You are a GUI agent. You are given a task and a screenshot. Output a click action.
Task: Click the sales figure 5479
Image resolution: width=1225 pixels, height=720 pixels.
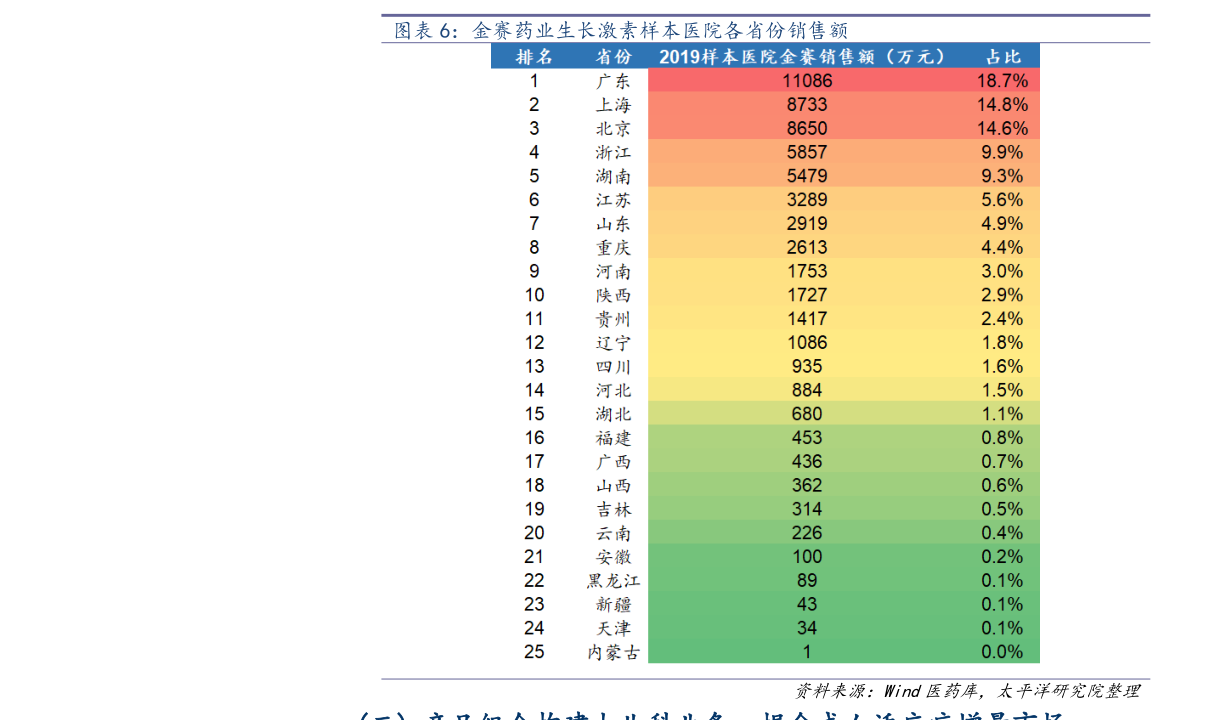(807, 176)
